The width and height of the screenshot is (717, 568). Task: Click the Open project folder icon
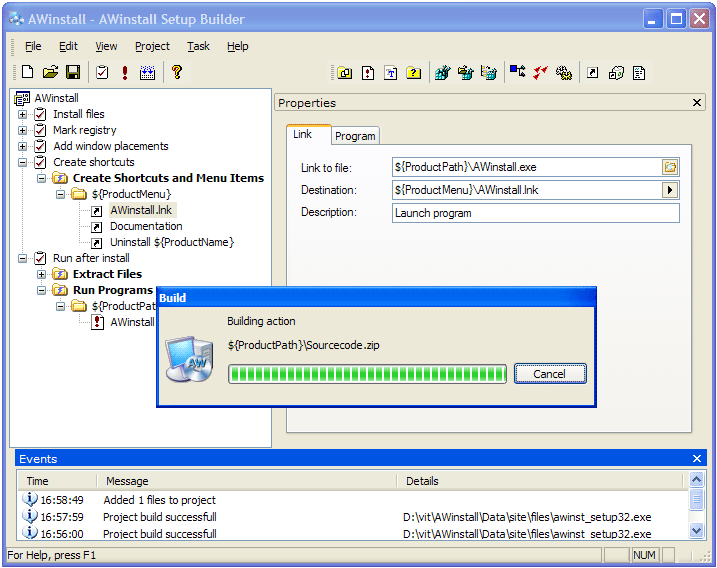[x=50, y=72]
